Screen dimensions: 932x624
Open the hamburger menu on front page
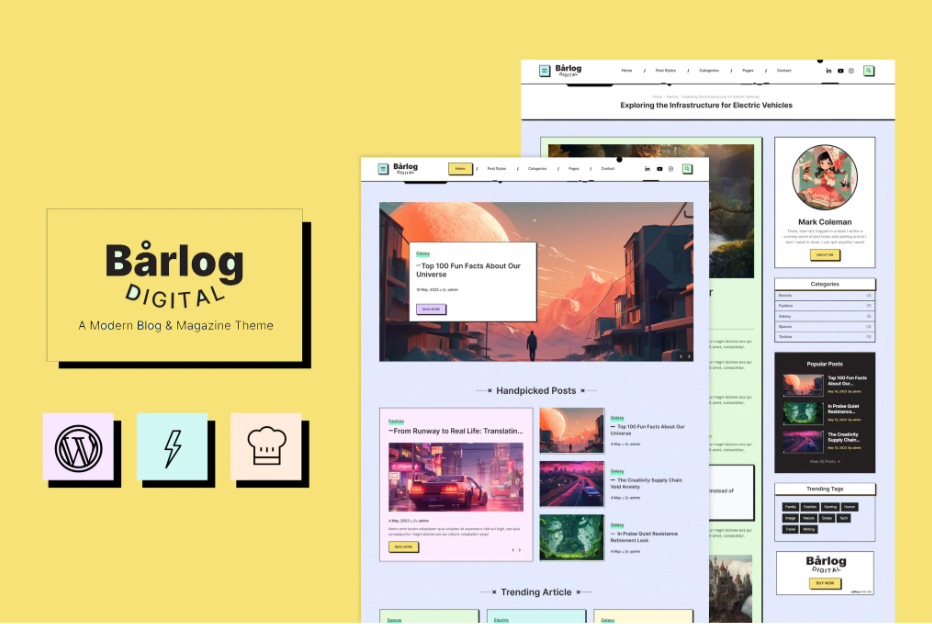click(x=383, y=169)
